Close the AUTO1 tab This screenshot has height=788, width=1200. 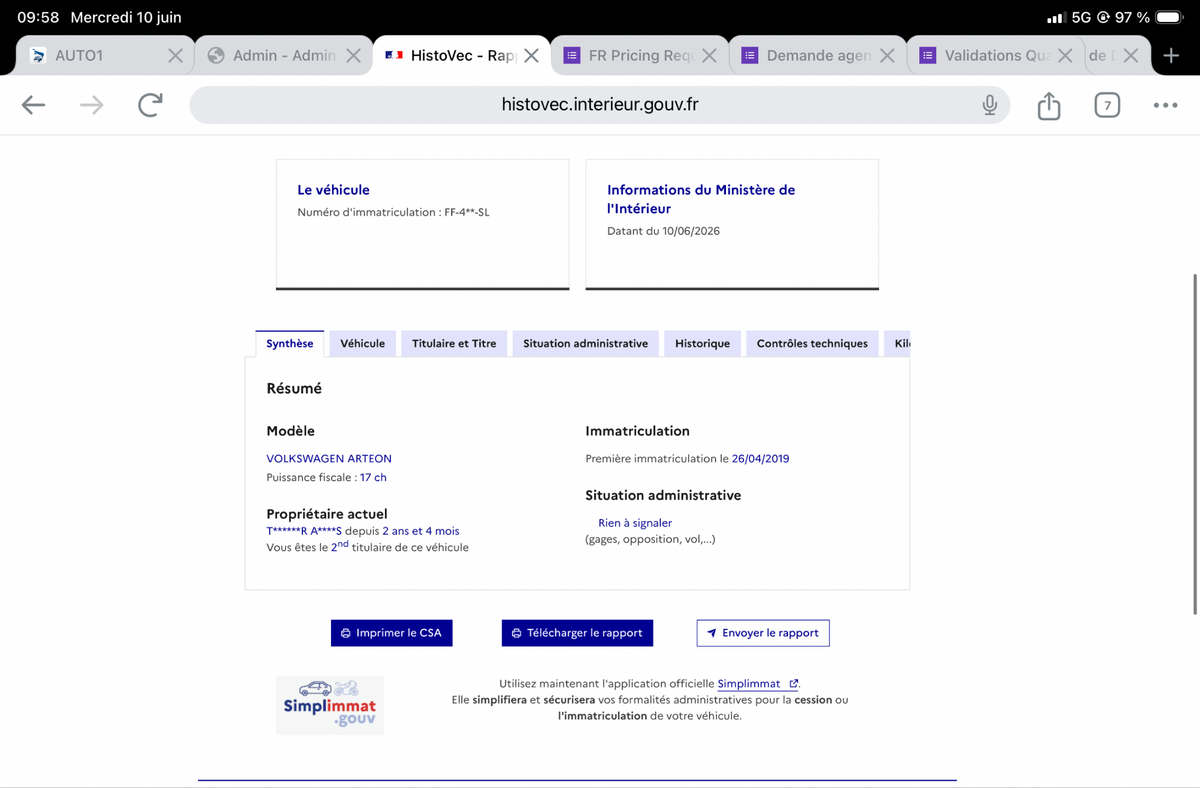[x=175, y=56]
